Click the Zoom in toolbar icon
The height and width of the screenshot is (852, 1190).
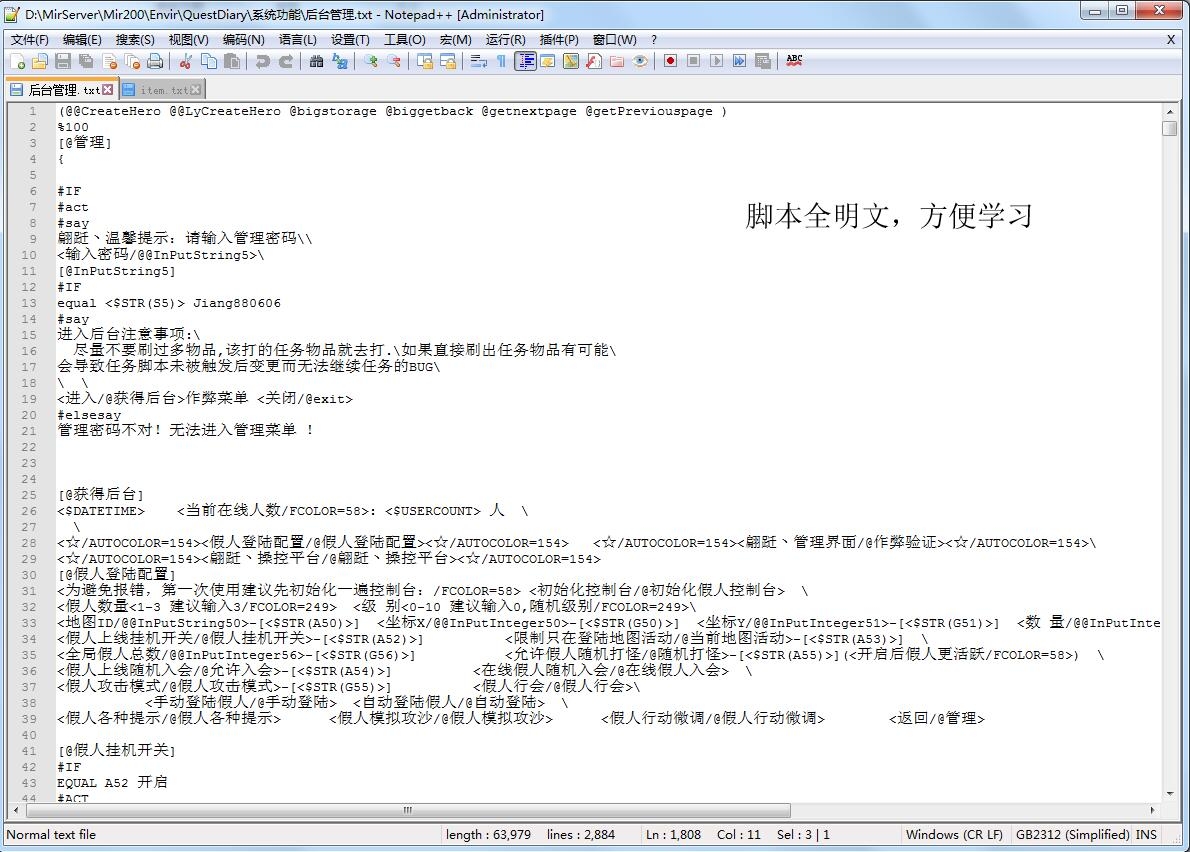click(x=371, y=61)
